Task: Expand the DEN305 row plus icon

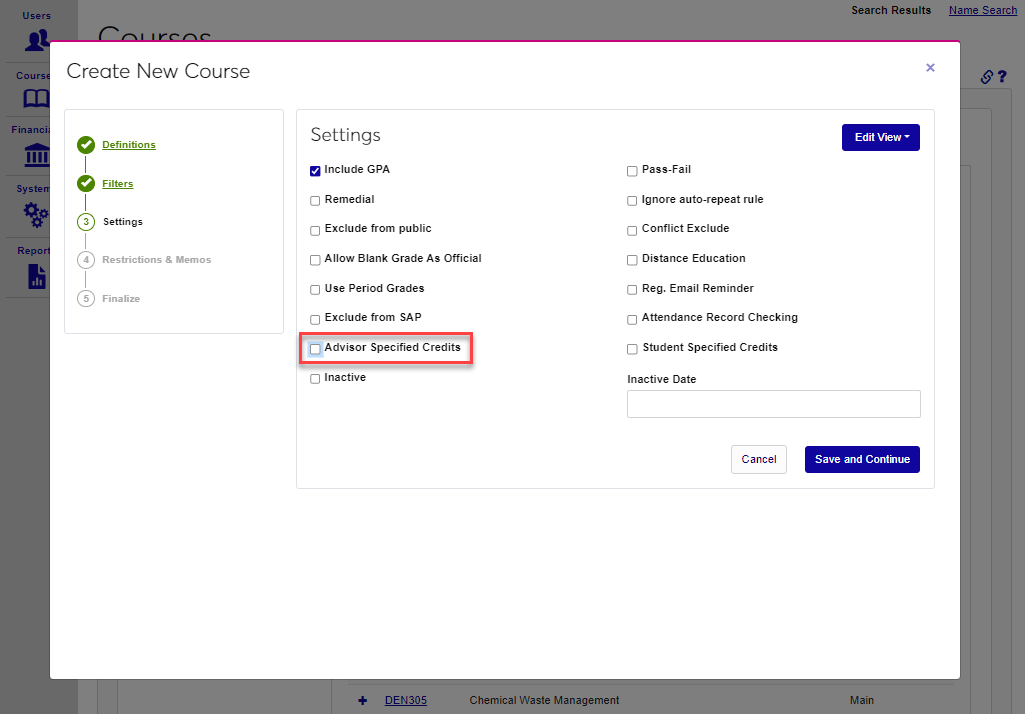Action: tap(363, 700)
